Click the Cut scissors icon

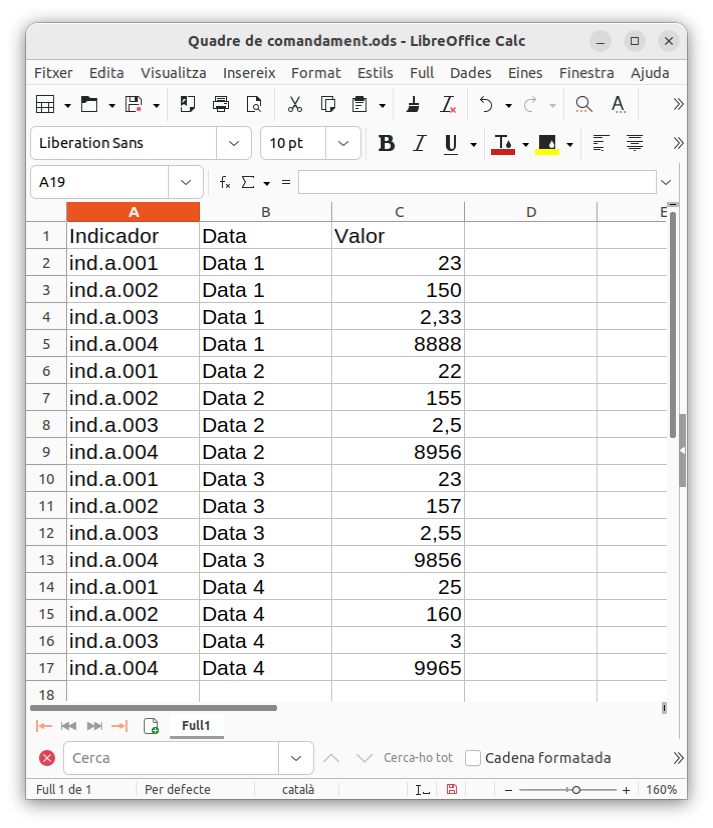295,104
